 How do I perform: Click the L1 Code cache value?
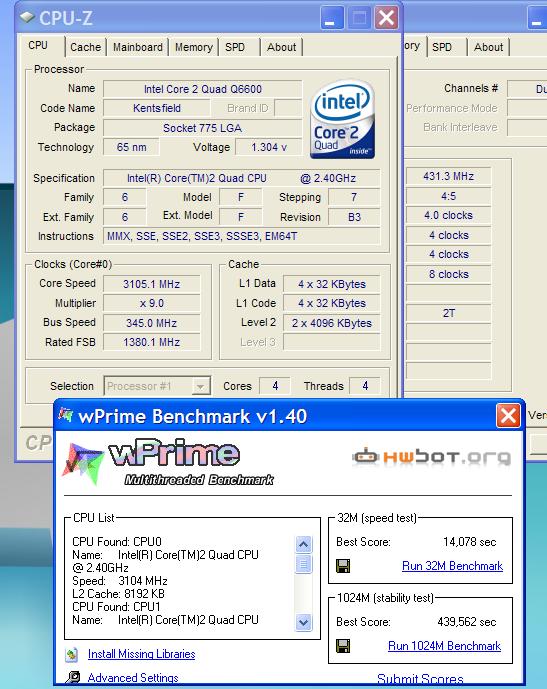[x=332, y=303]
